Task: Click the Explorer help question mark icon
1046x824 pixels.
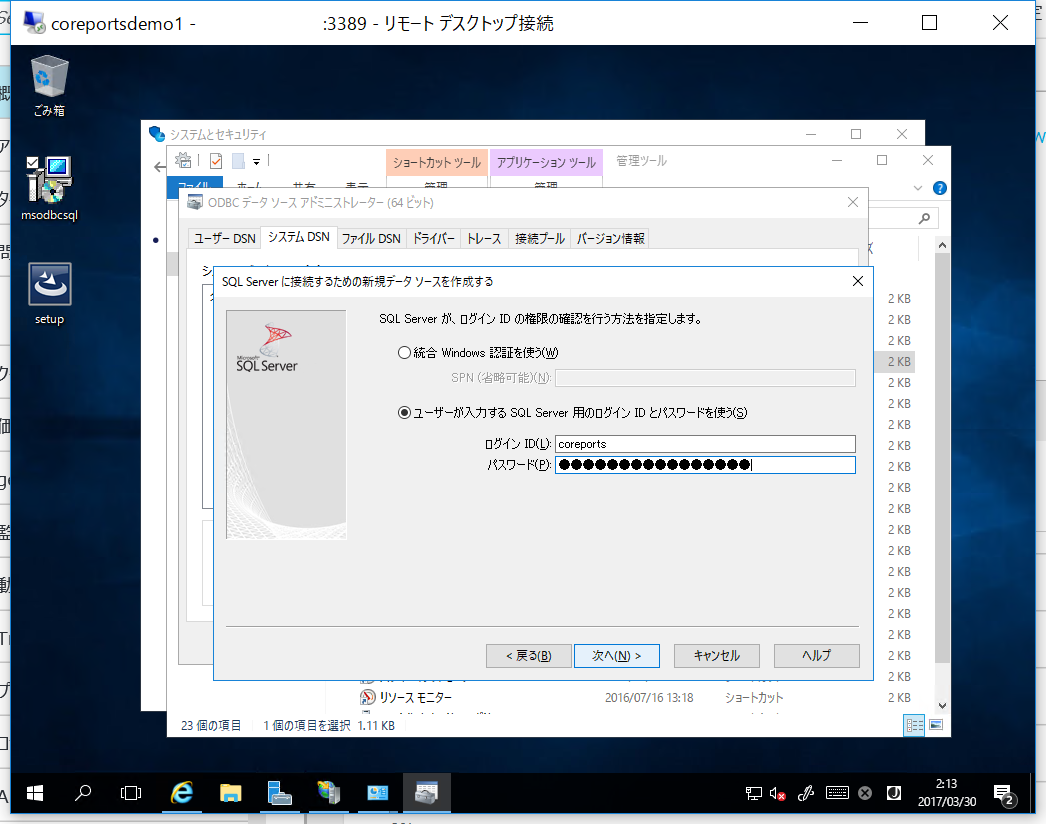Action: click(939, 188)
